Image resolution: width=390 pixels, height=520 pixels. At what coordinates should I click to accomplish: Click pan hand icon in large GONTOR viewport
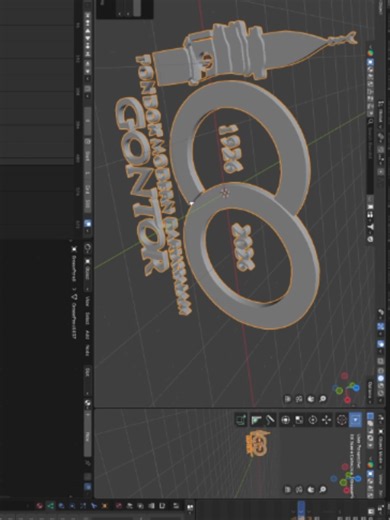pyautogui.click(x=311, y=398)
